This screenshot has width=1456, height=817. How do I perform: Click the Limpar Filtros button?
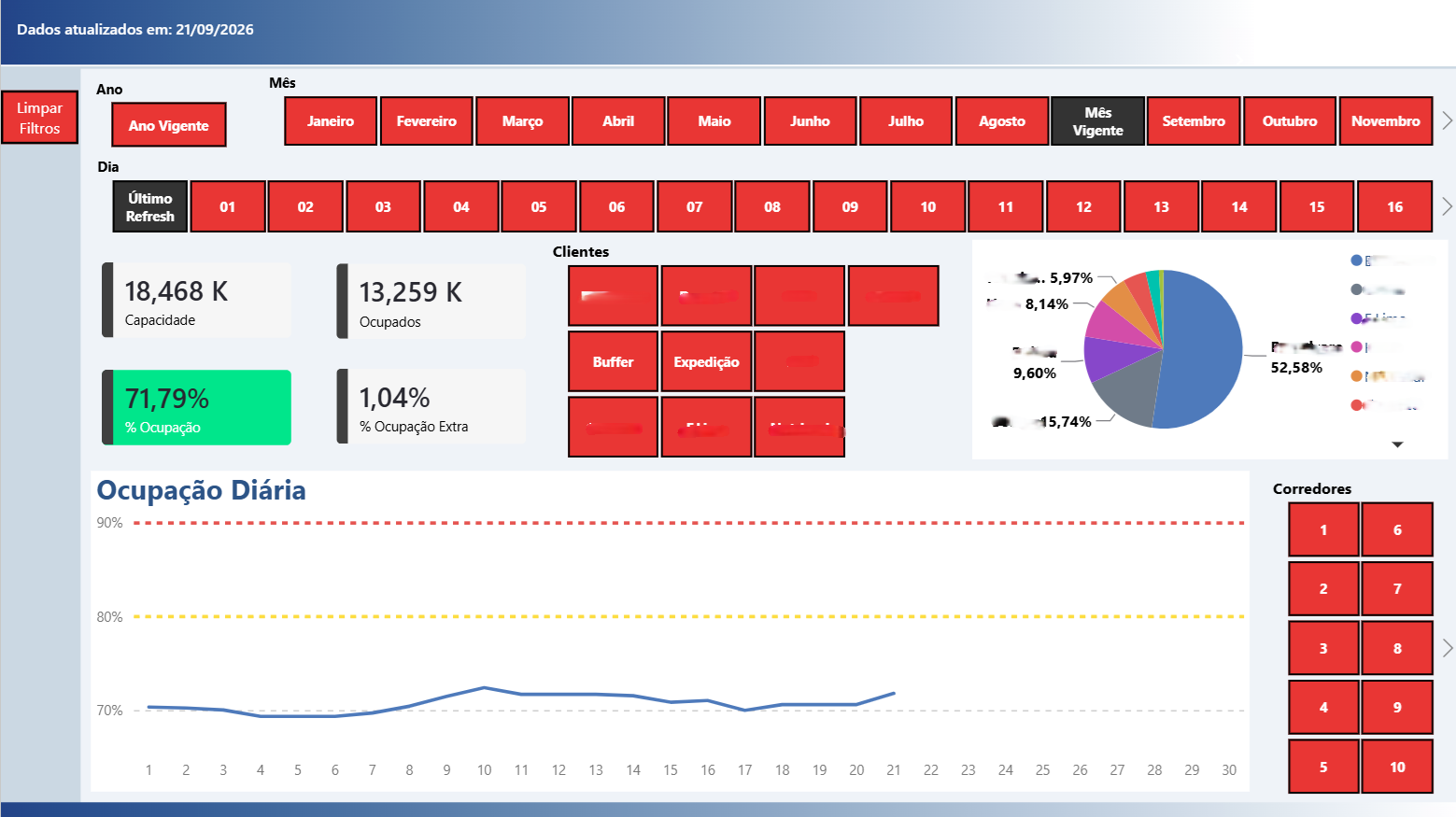pyautogui.click(x=39, y=118)
